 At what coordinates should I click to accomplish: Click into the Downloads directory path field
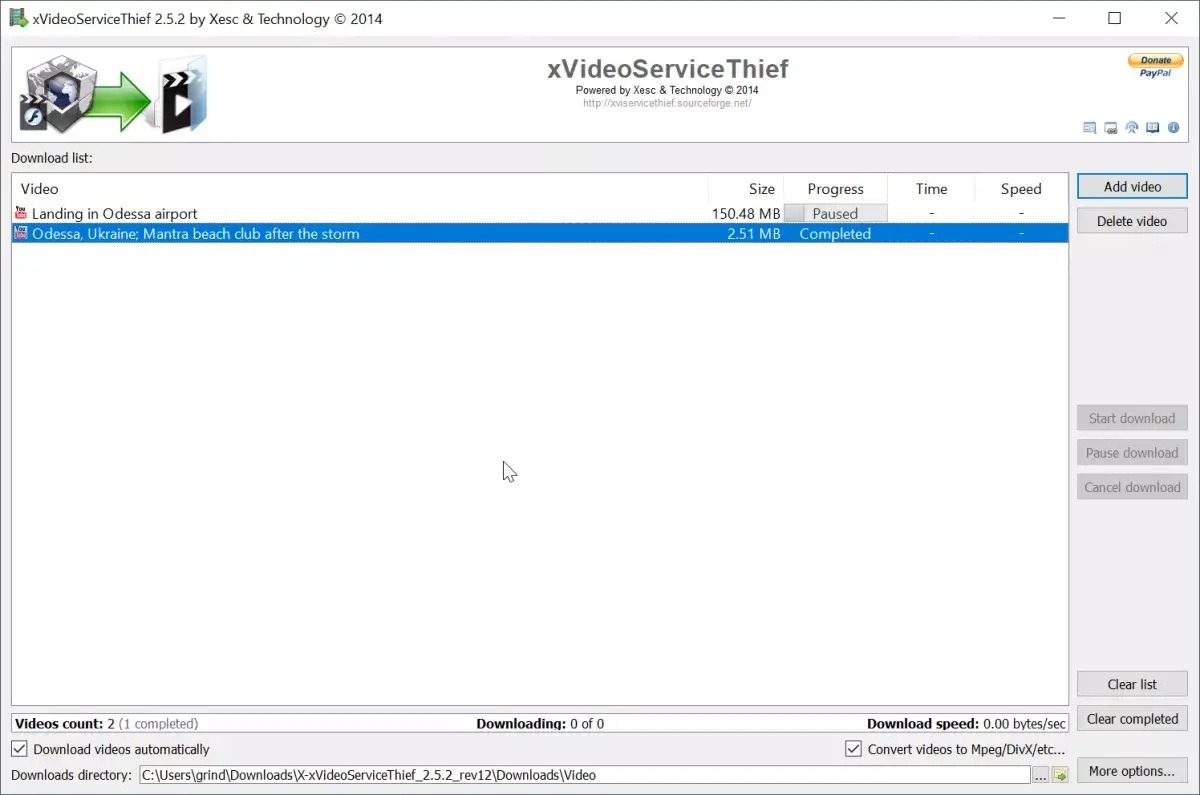pos(585,775)
